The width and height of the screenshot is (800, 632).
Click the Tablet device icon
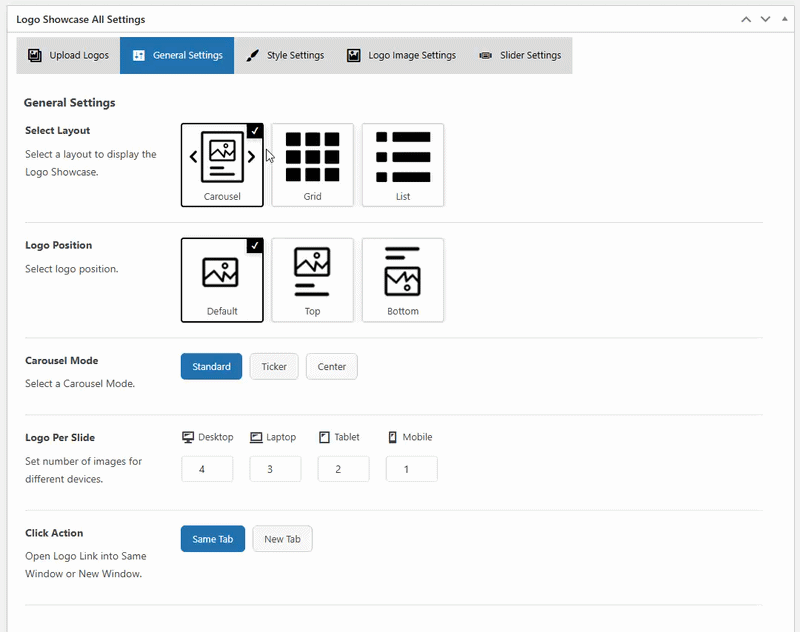(x=324, y=437)
